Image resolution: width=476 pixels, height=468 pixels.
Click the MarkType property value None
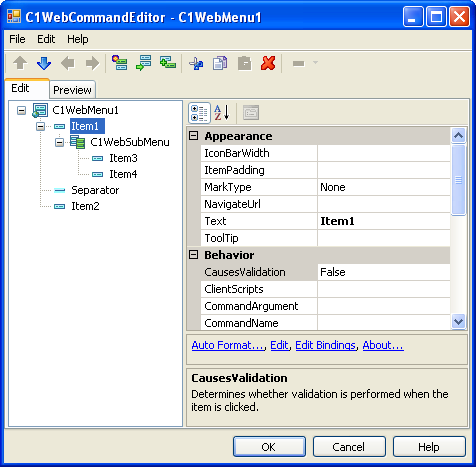coord(384,187)
